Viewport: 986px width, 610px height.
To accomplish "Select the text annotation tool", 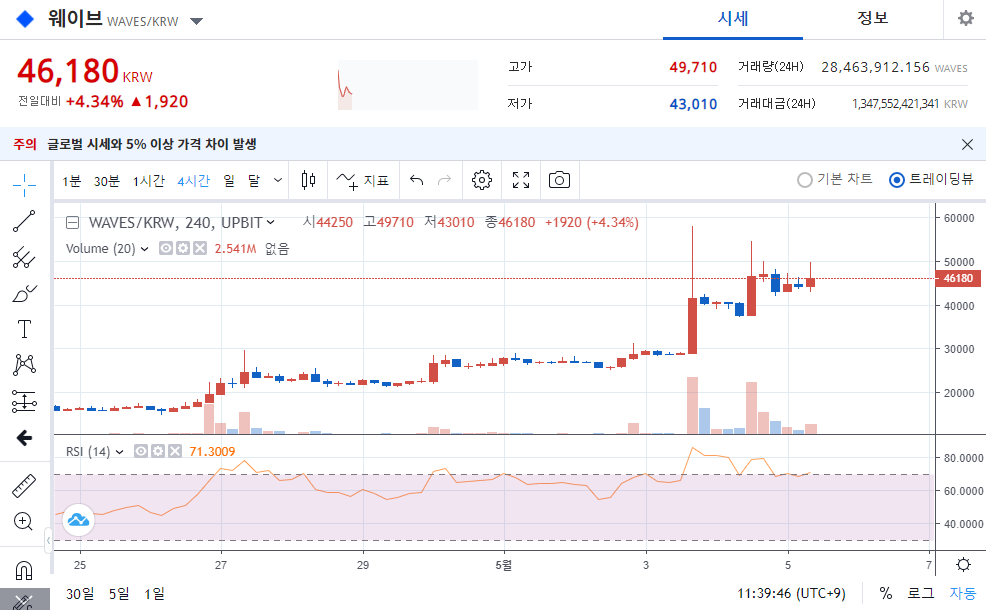I will click(24, 329).
